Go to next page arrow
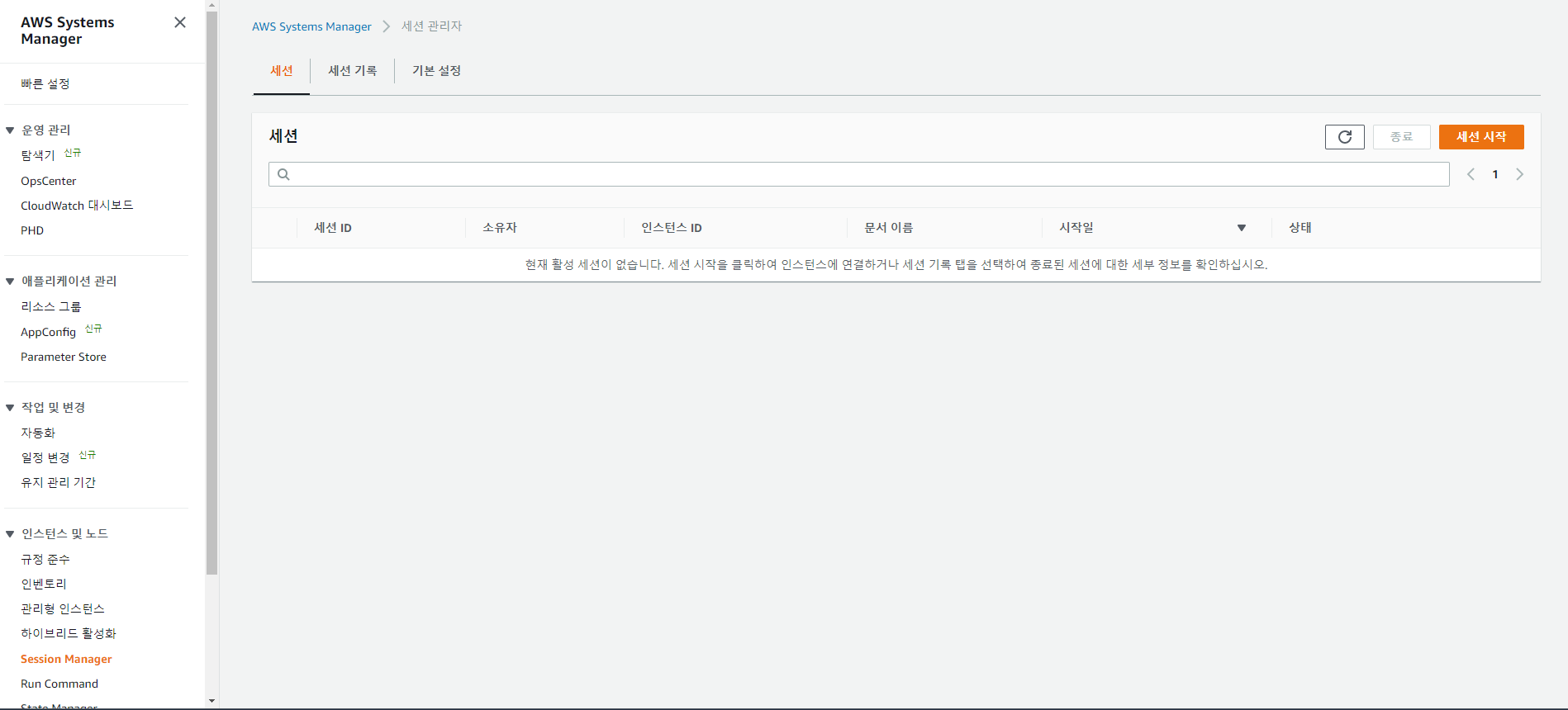The image size is (1568, 710). [1519, 174]
